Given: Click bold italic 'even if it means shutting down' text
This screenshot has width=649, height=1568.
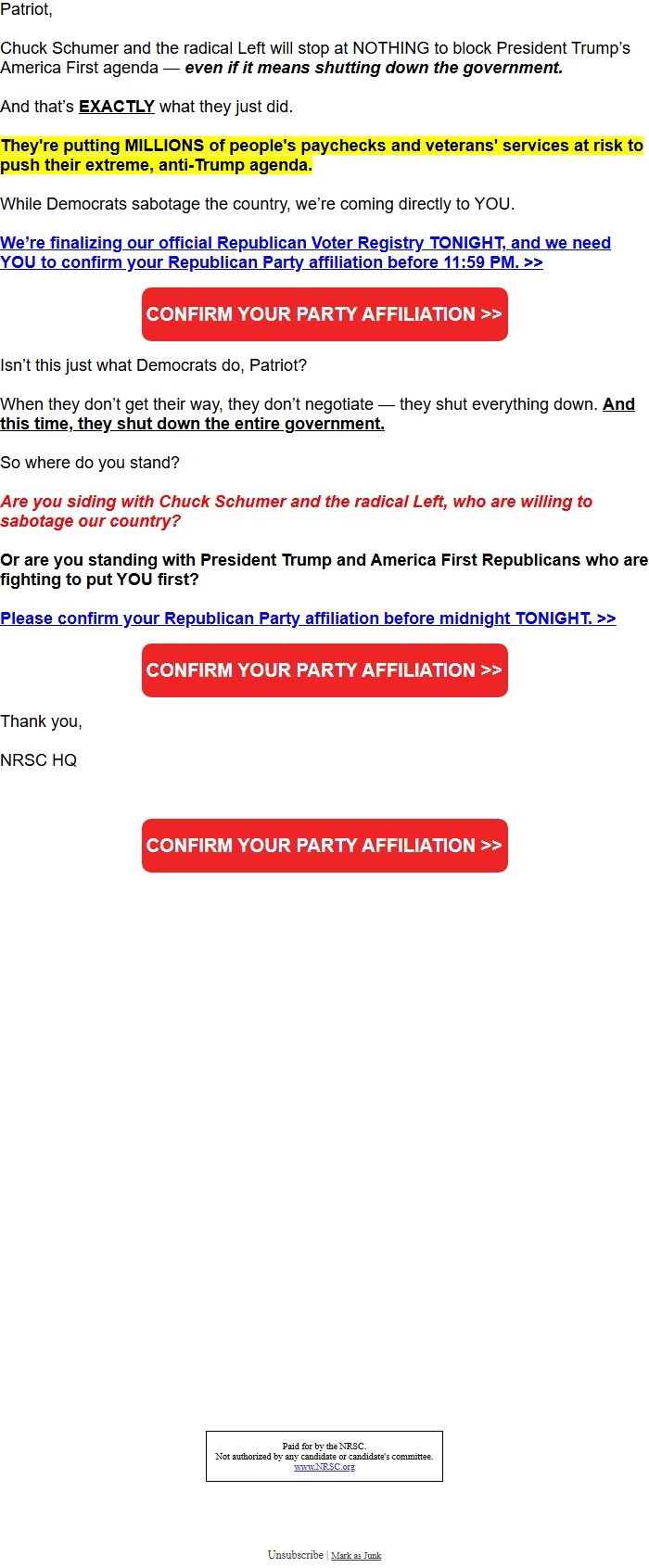Looking at the screenshot, I should point(374,68).
